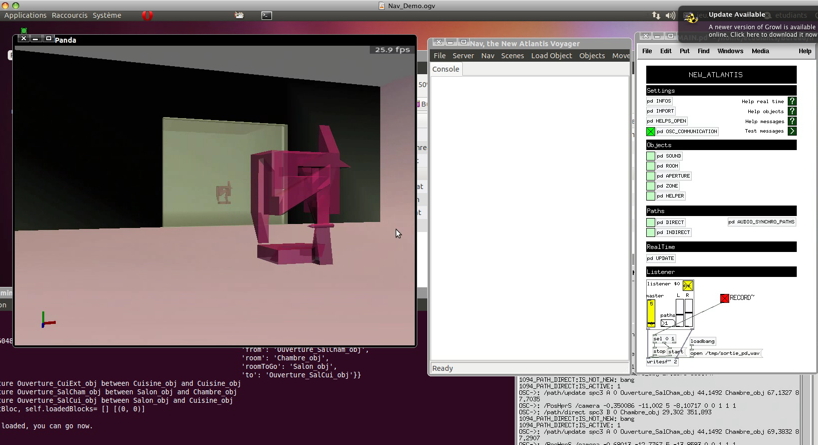Viewport: 818px width, 445px height.
Task: Click the start message box in Pd
Action: coord(675,352)
